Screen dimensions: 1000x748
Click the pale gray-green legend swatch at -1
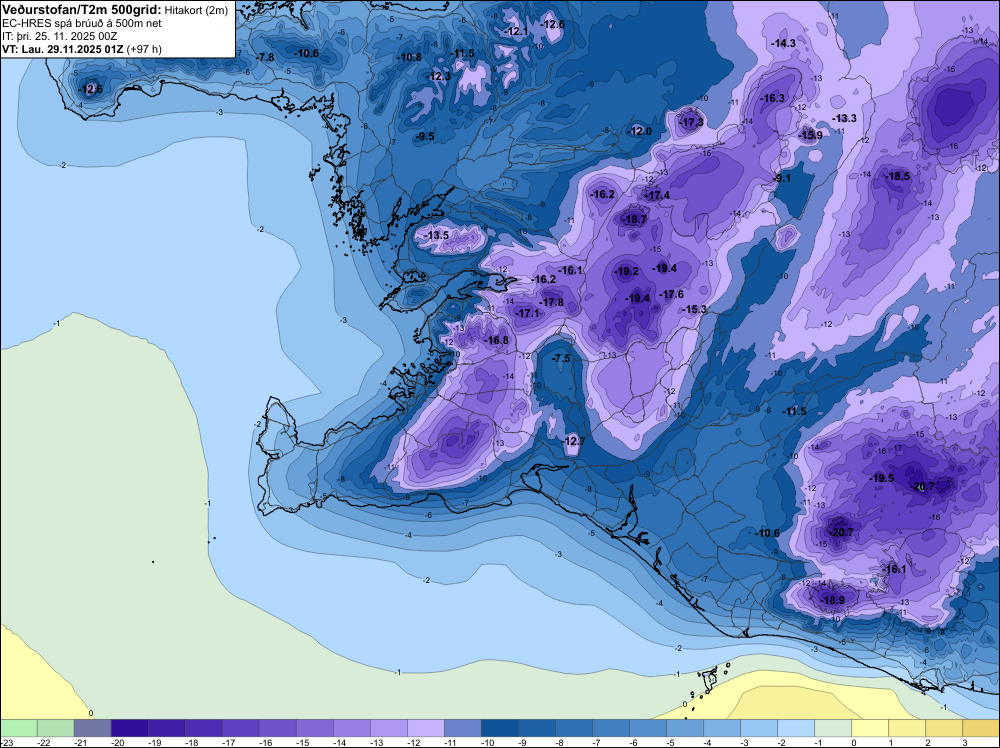coord(833,728)
